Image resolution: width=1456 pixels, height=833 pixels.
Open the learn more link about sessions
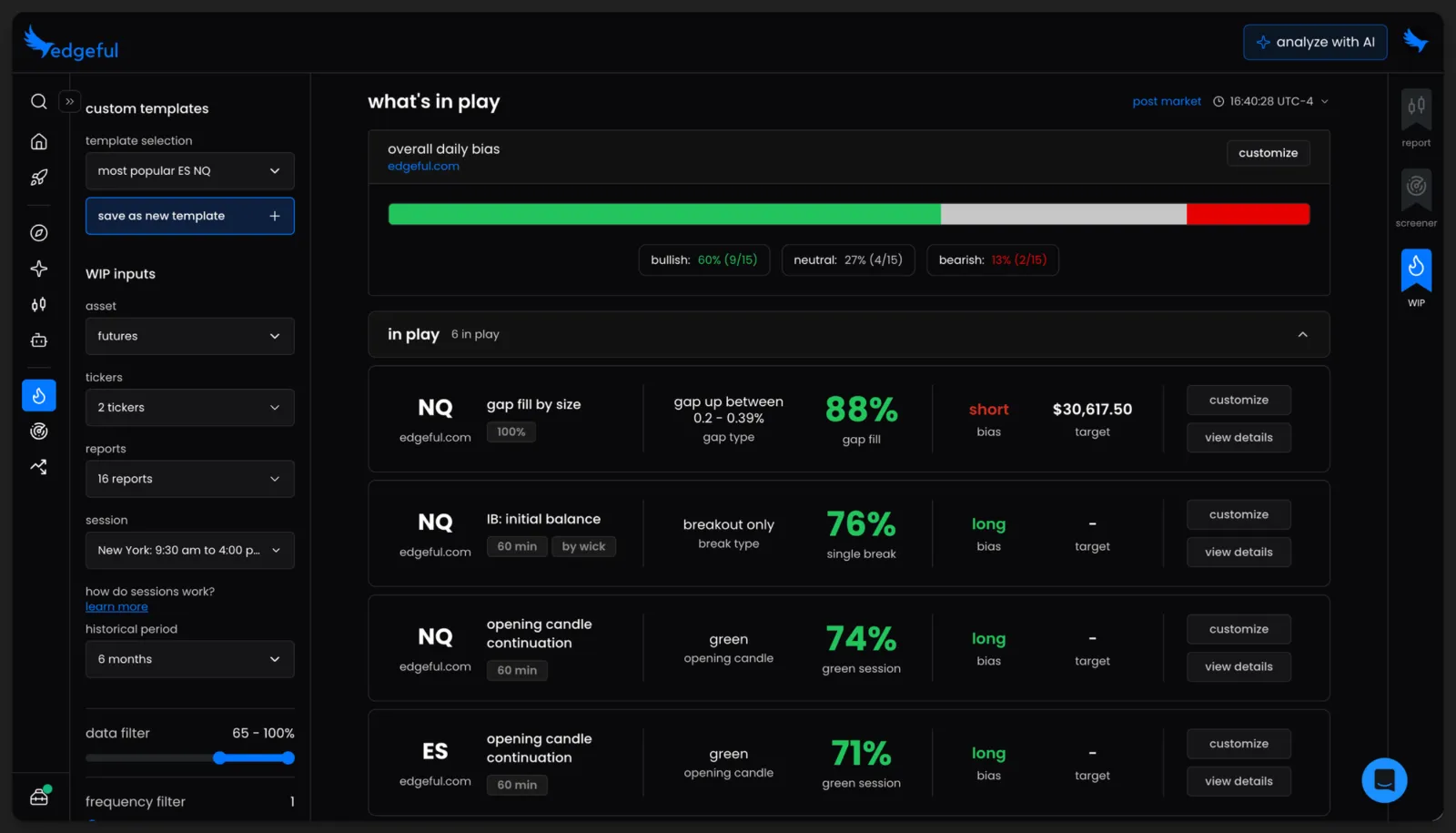tap(116, 607)
